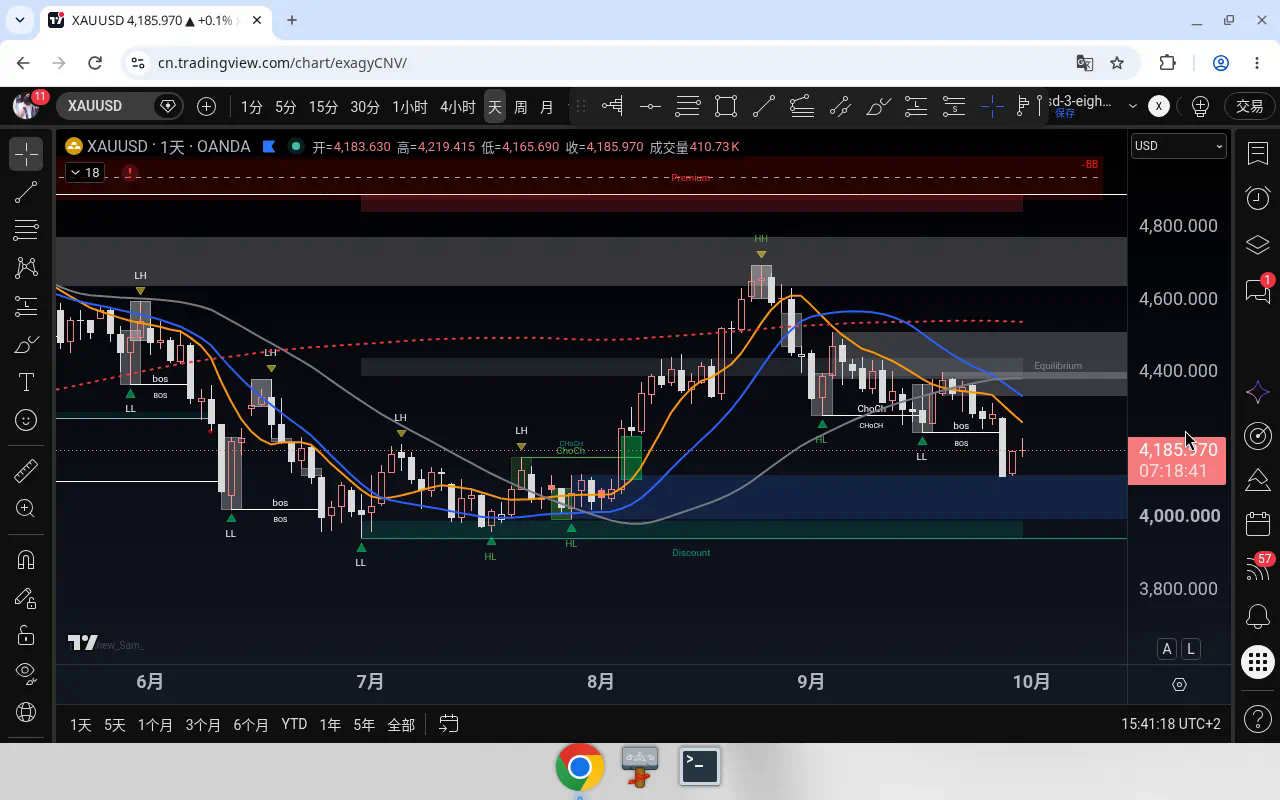The height and width of the screenshot is (800, 1280).
Task: Select the horizontal ray drawing tool in favorites toolbar
Action: 650,106
